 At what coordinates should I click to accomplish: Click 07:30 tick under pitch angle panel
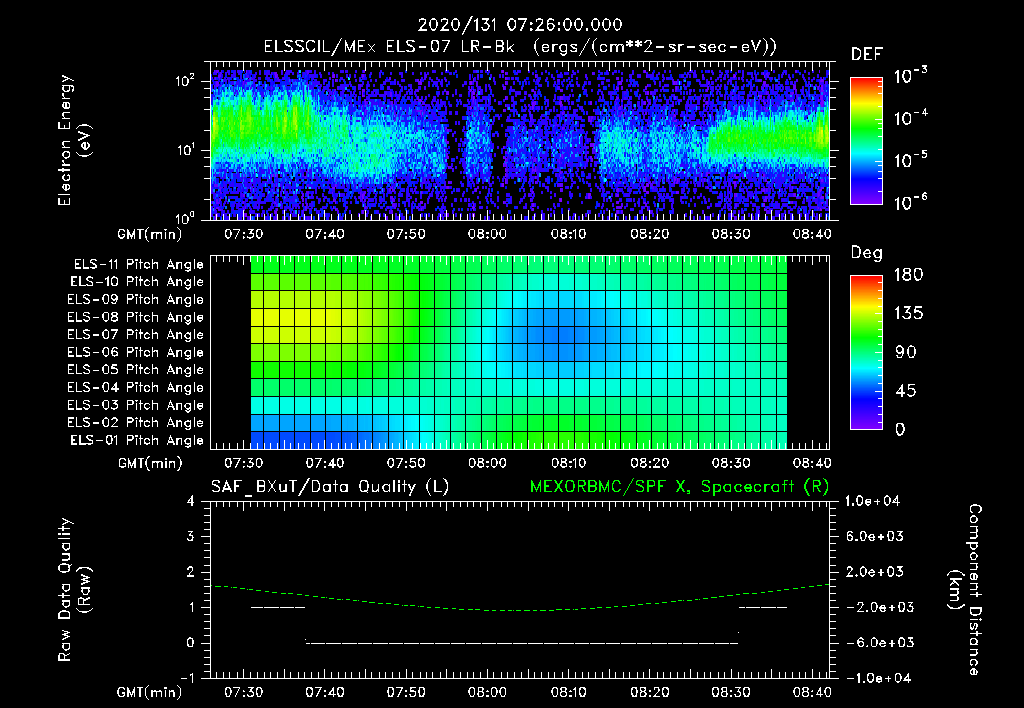click(x=244, y=464)
